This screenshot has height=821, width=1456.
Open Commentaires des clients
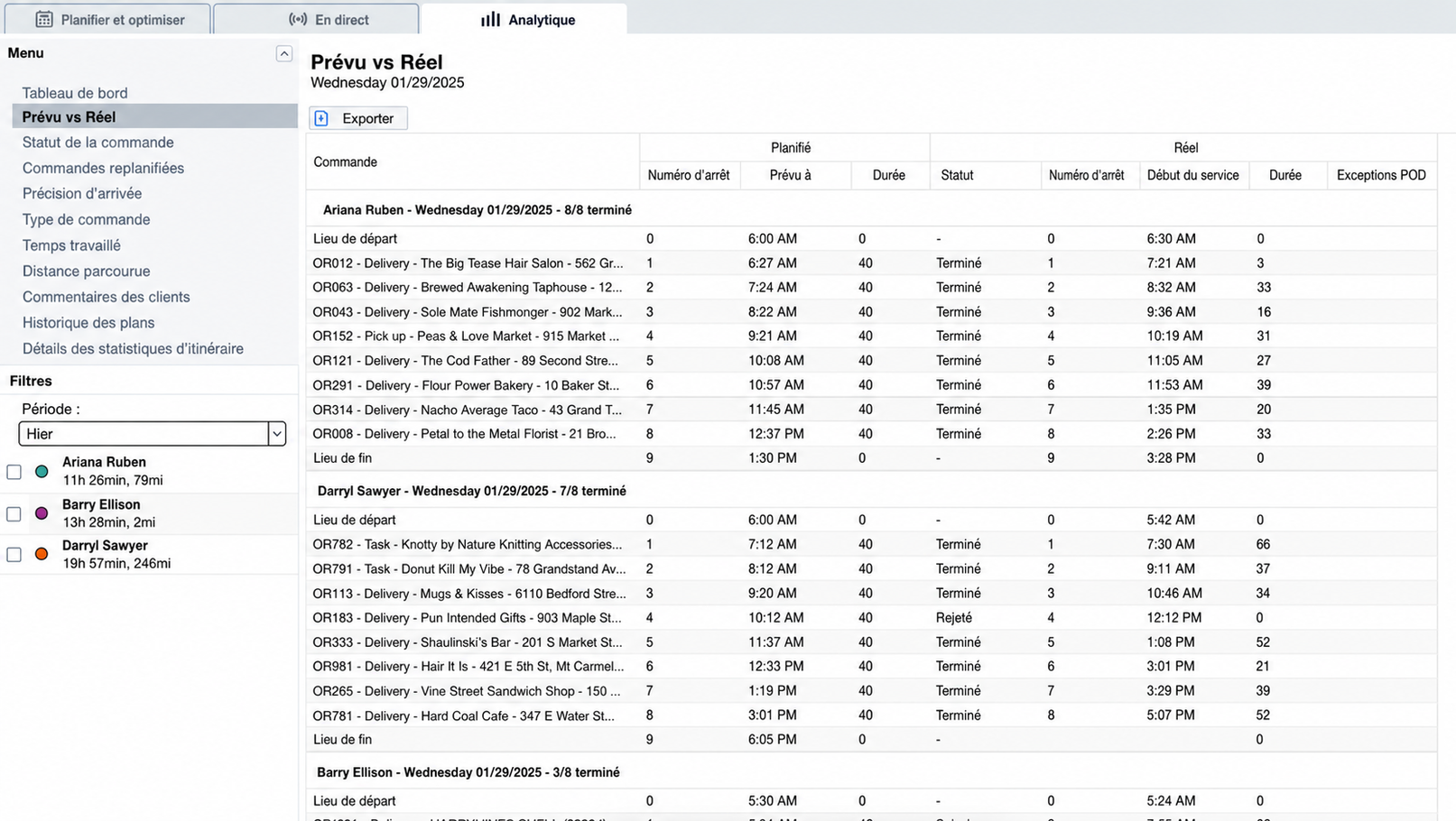(107, 297)
